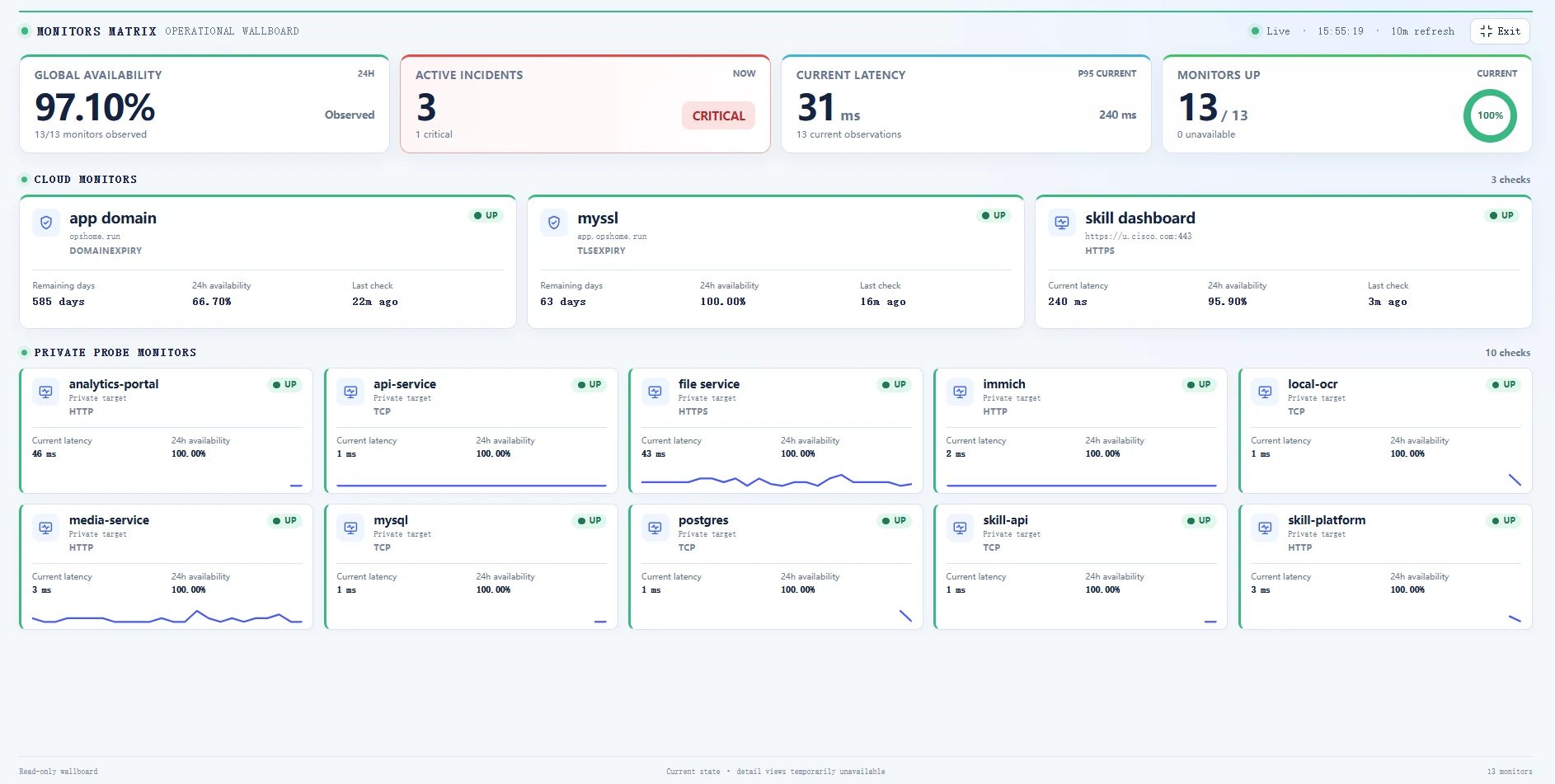Click the UP status badge on mysql
Image resolution: width=1555 pixels, height=784 pixels.
590,521
